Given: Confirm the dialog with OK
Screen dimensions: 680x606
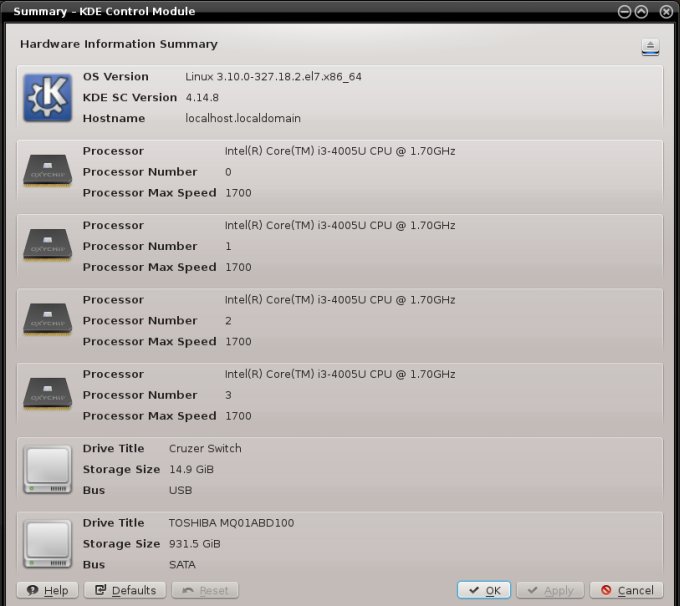Looking at the screenshot, I should [484, 590].
